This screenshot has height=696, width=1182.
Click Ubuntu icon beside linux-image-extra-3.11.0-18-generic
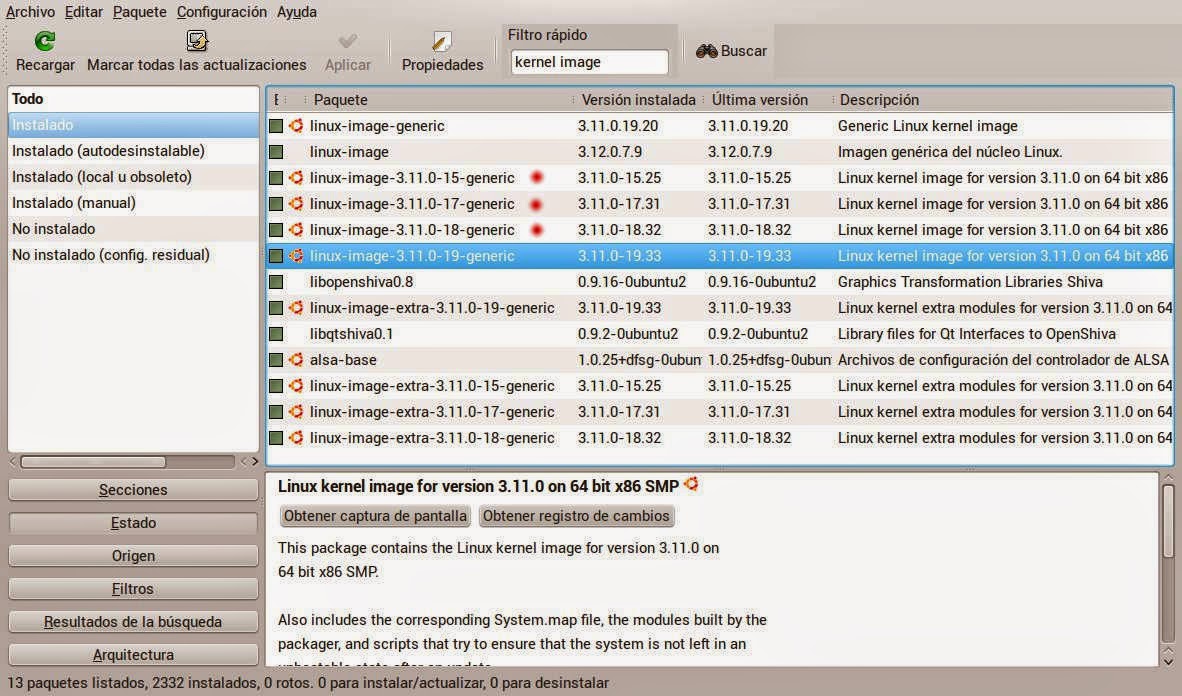pyautogui.click(x=296, y=437)
